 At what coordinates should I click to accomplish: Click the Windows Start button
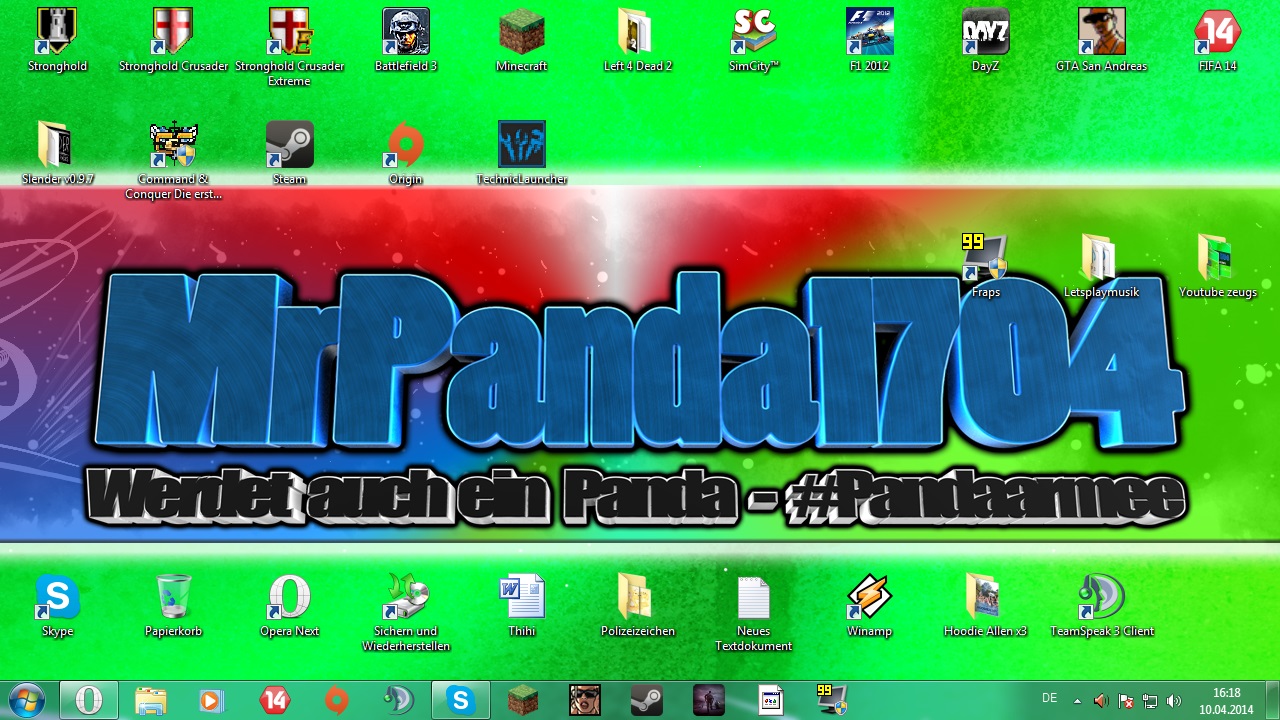(27, 700)
